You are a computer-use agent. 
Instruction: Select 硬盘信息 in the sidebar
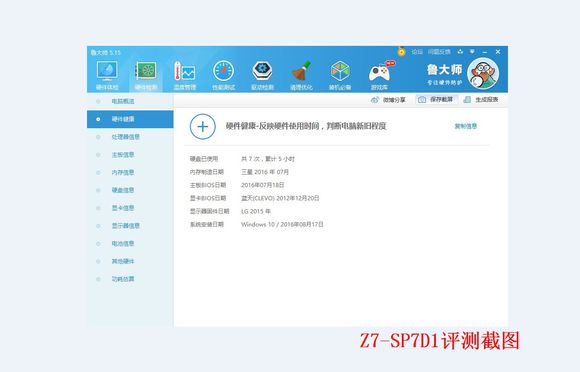tap(130, 190)
